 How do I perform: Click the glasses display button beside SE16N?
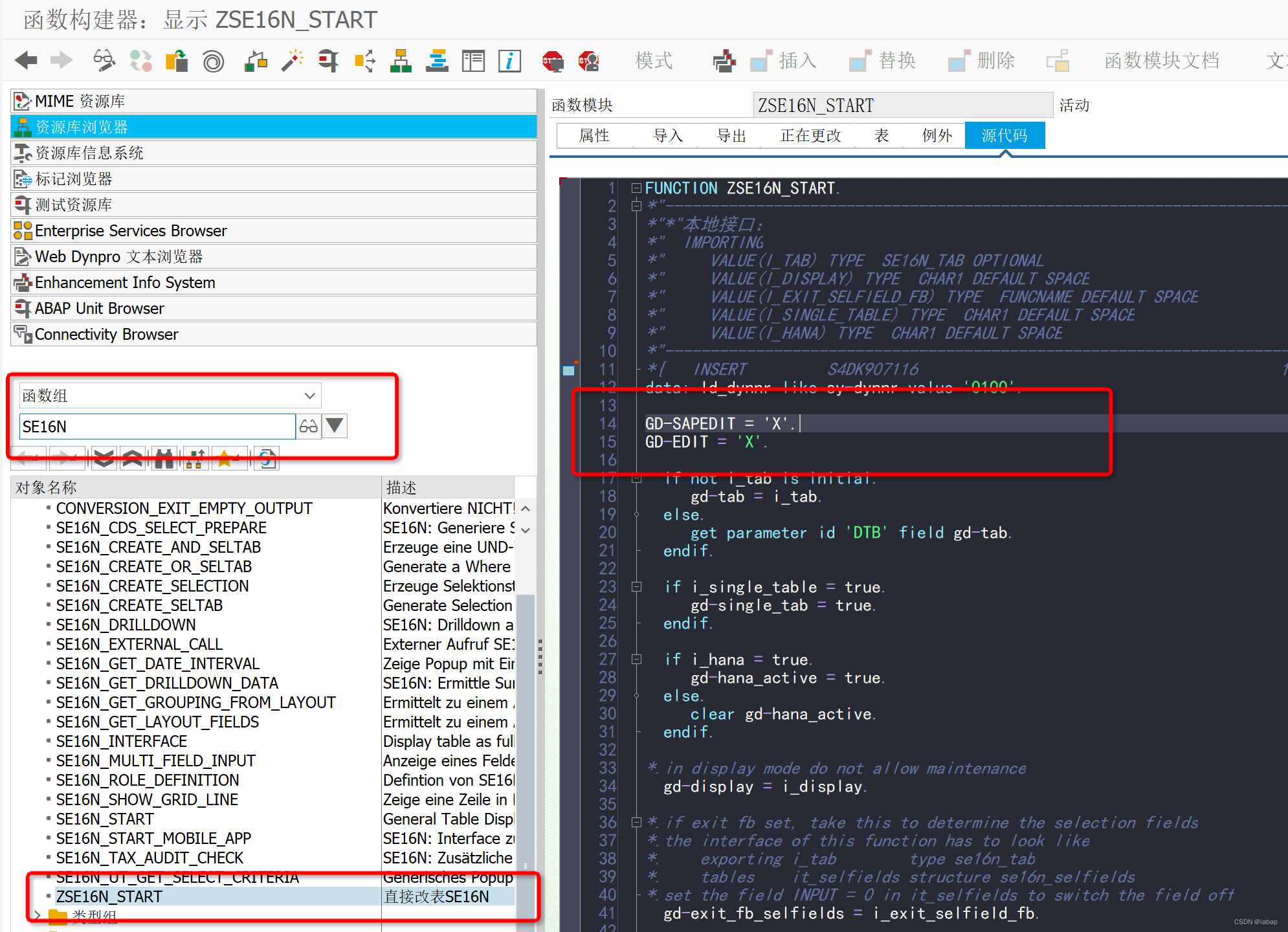[x=309, y=427]
